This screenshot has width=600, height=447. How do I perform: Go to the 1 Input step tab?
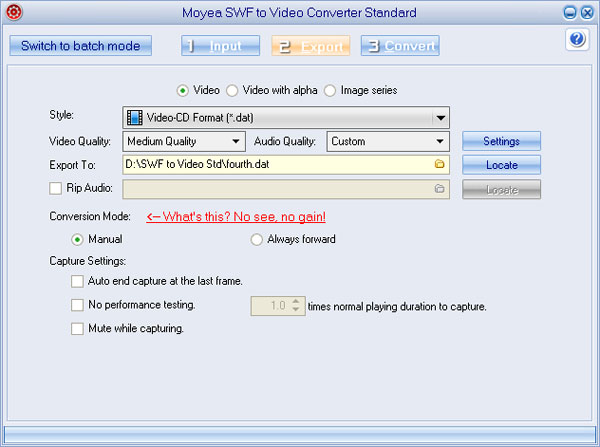coord(220,46)
